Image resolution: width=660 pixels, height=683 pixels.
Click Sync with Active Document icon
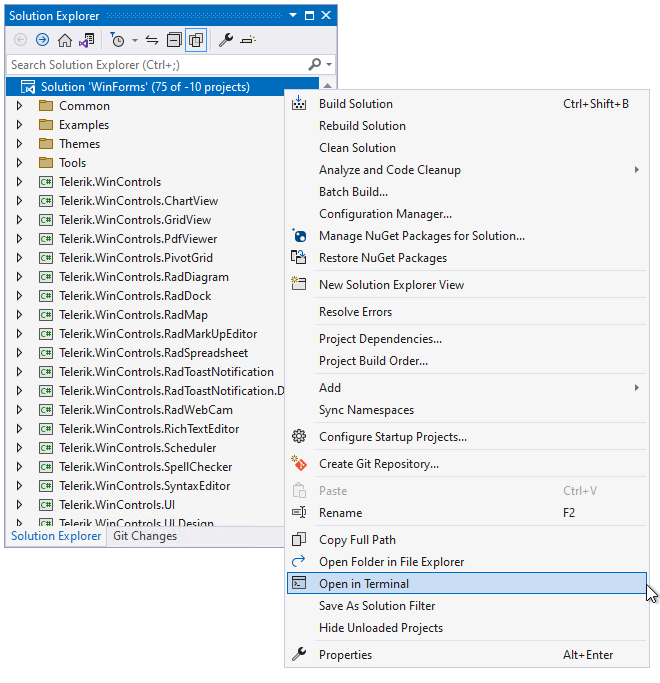152,40
